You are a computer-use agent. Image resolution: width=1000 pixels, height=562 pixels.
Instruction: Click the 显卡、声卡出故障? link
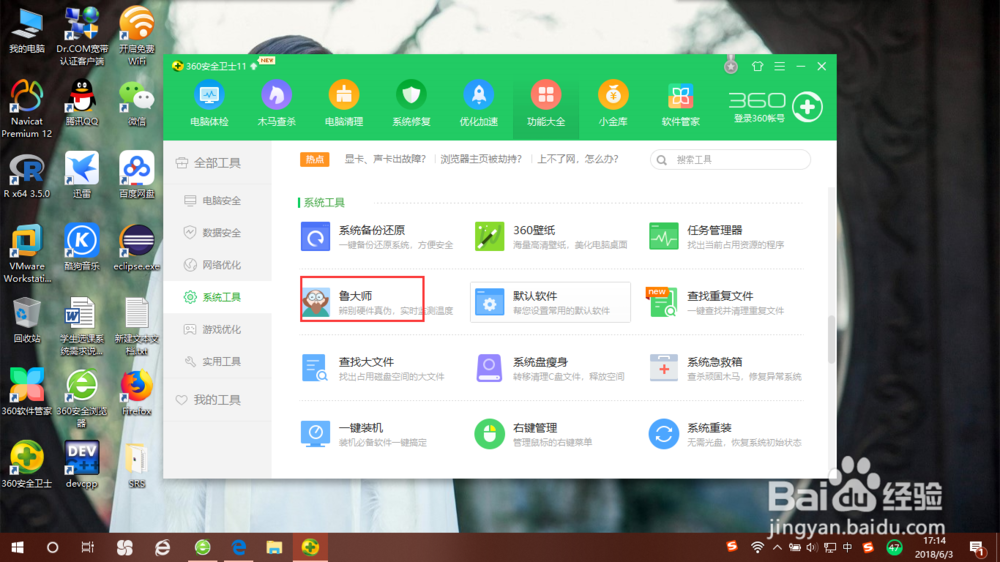pyautogui.click(x=385, y=159)
